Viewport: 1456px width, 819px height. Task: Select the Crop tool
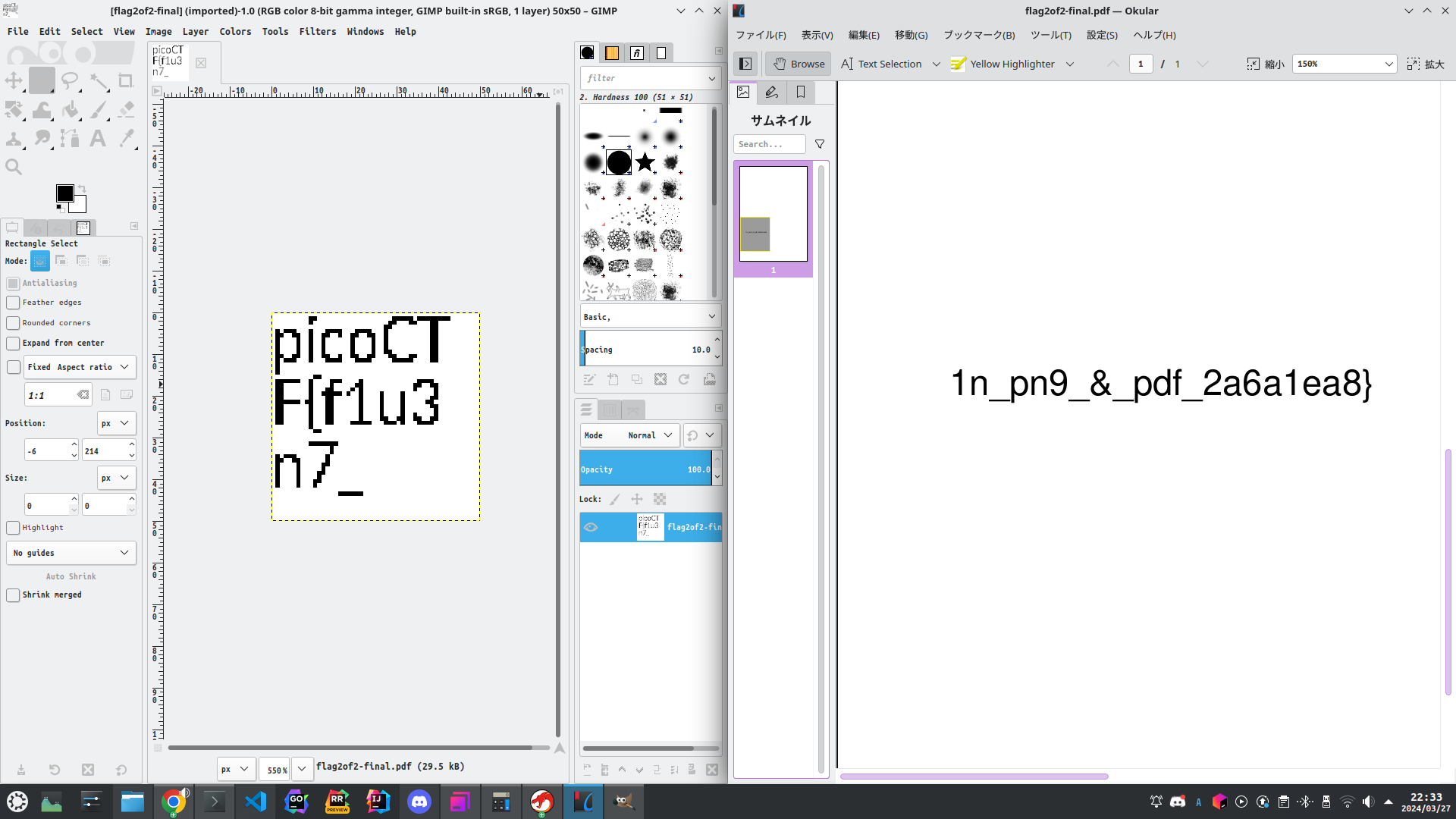click(x=126, y=80)
